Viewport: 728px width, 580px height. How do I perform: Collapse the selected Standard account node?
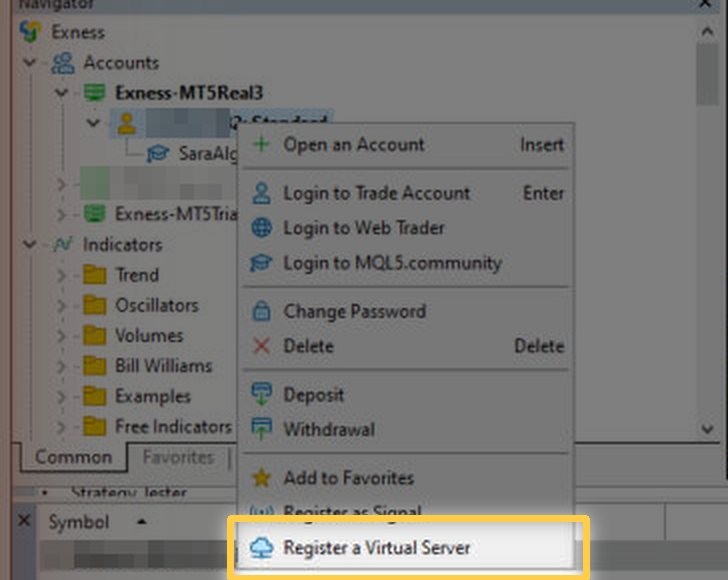93,123
